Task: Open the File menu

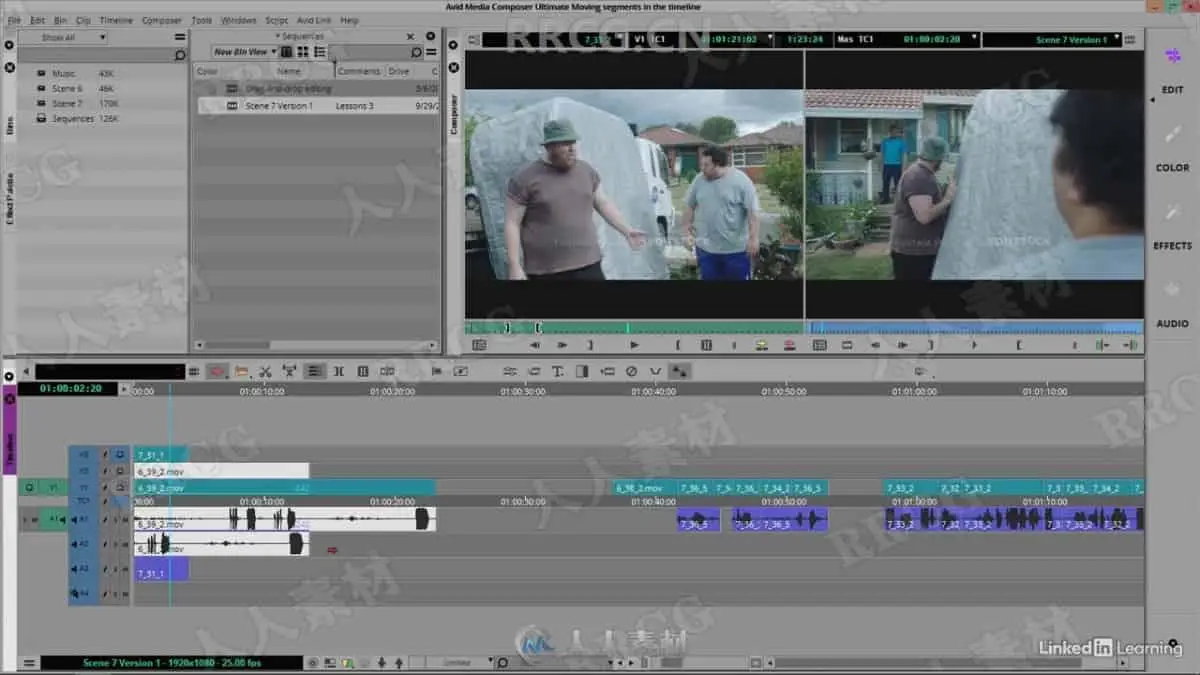Action: click(14, 20)
